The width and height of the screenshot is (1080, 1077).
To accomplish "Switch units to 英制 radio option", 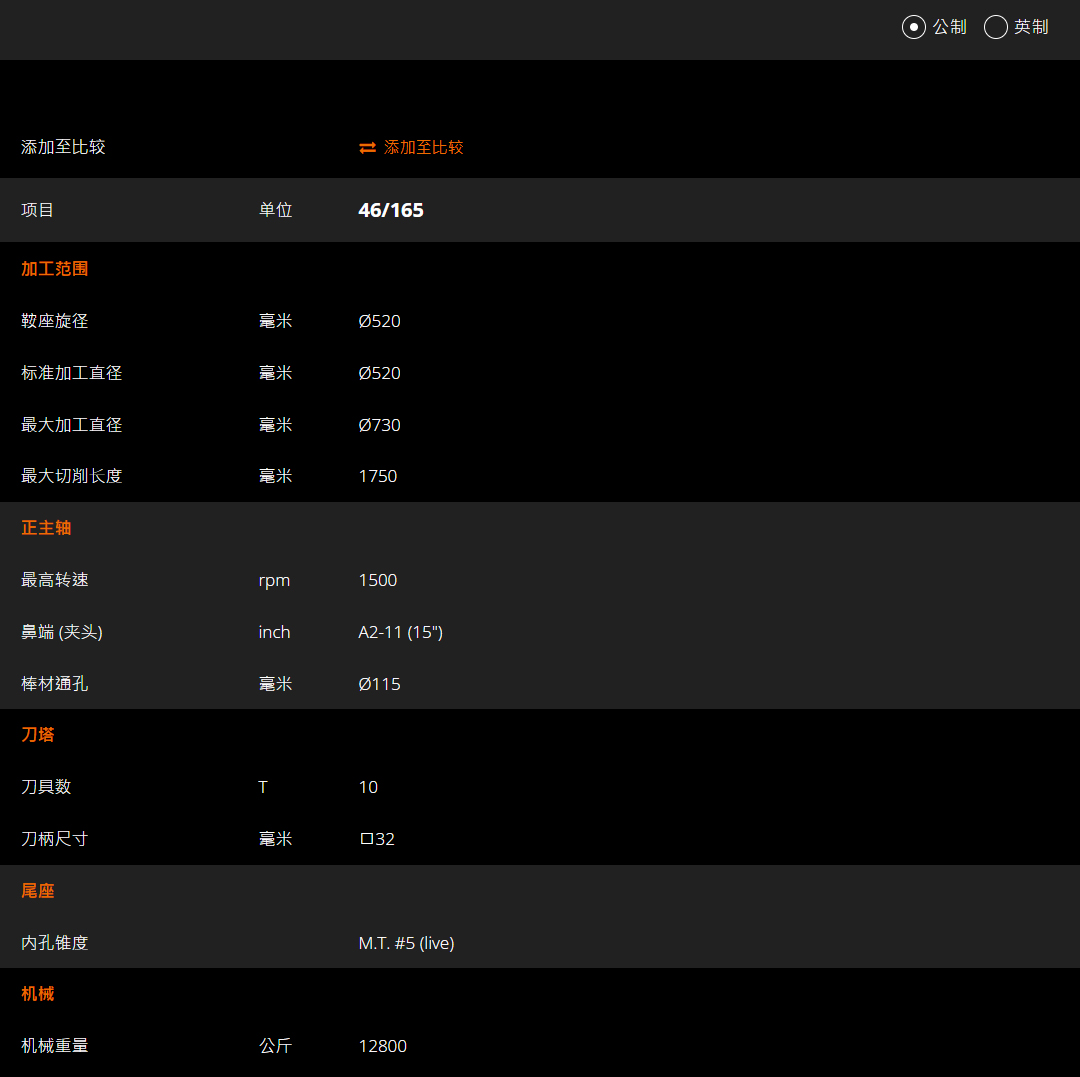I will tap(996, 27).
